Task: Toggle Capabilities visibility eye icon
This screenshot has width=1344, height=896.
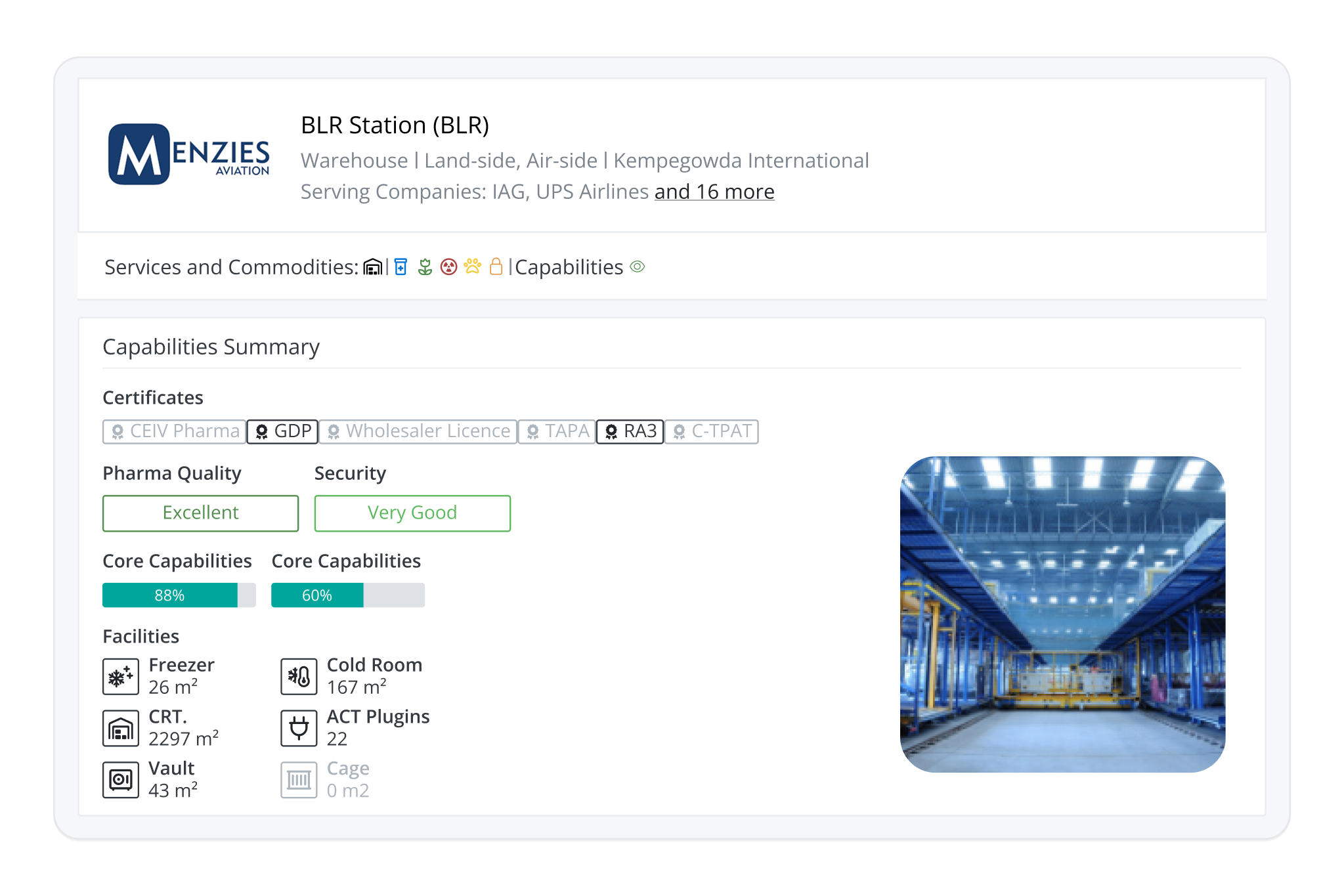Action: click(x=638, y=267)
